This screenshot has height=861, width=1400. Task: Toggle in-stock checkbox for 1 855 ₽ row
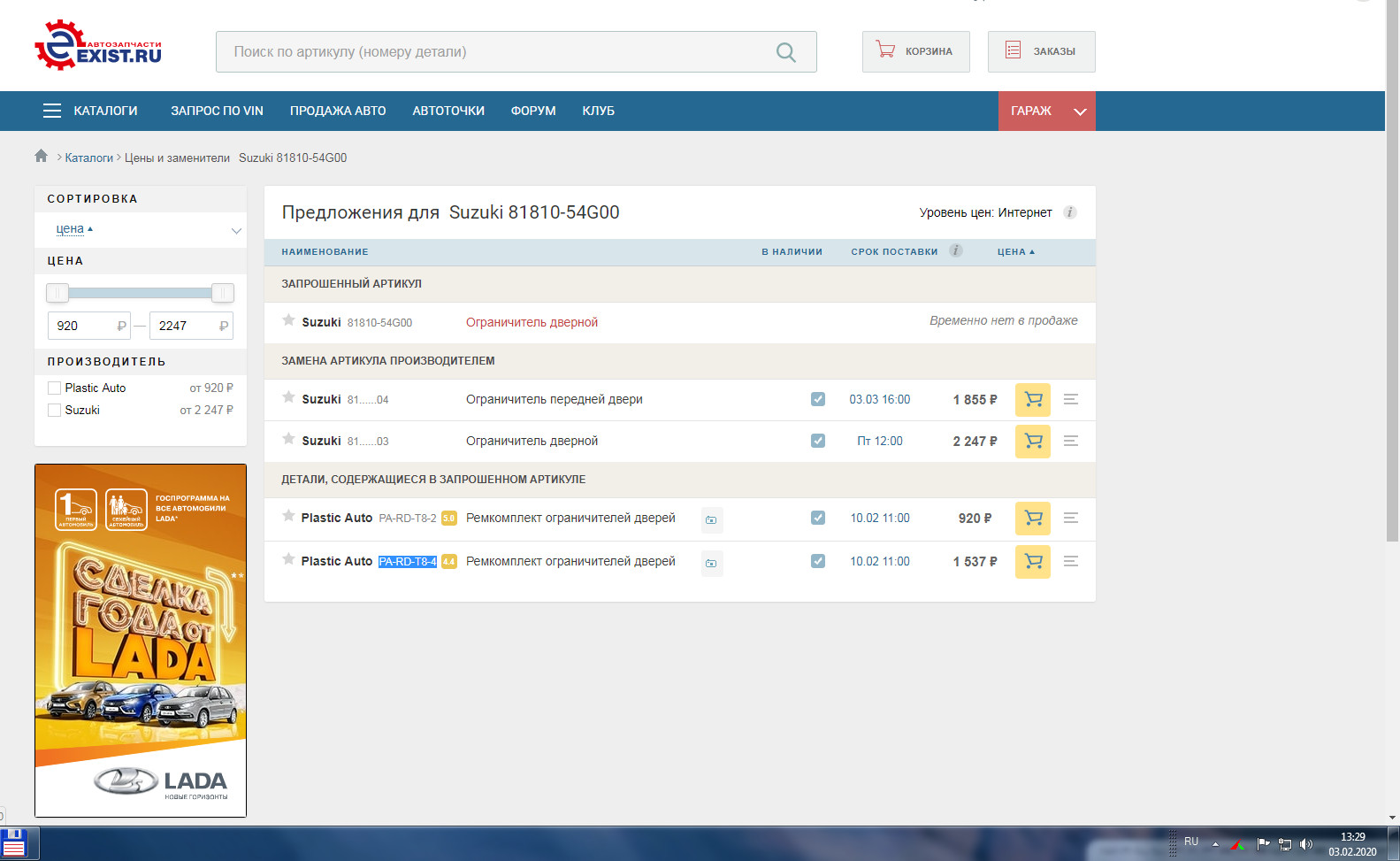(x=818, y=399)
